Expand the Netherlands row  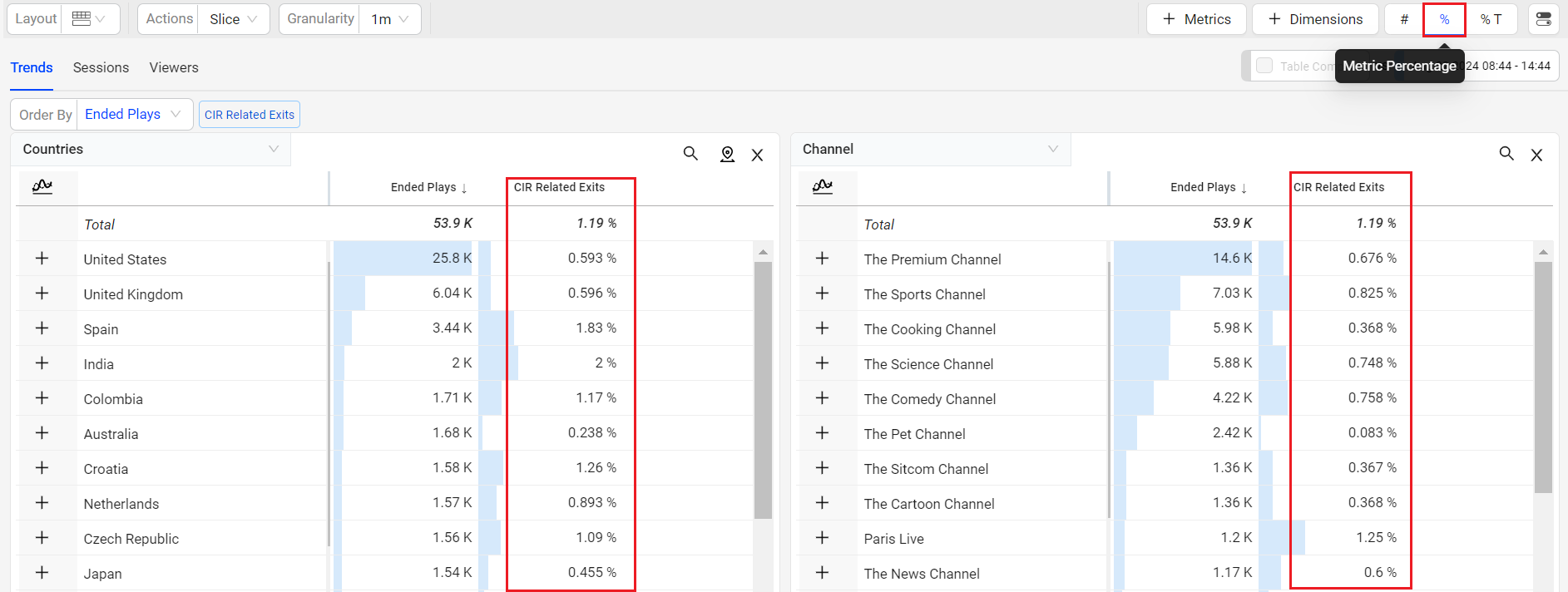click(x=42, y=503)
